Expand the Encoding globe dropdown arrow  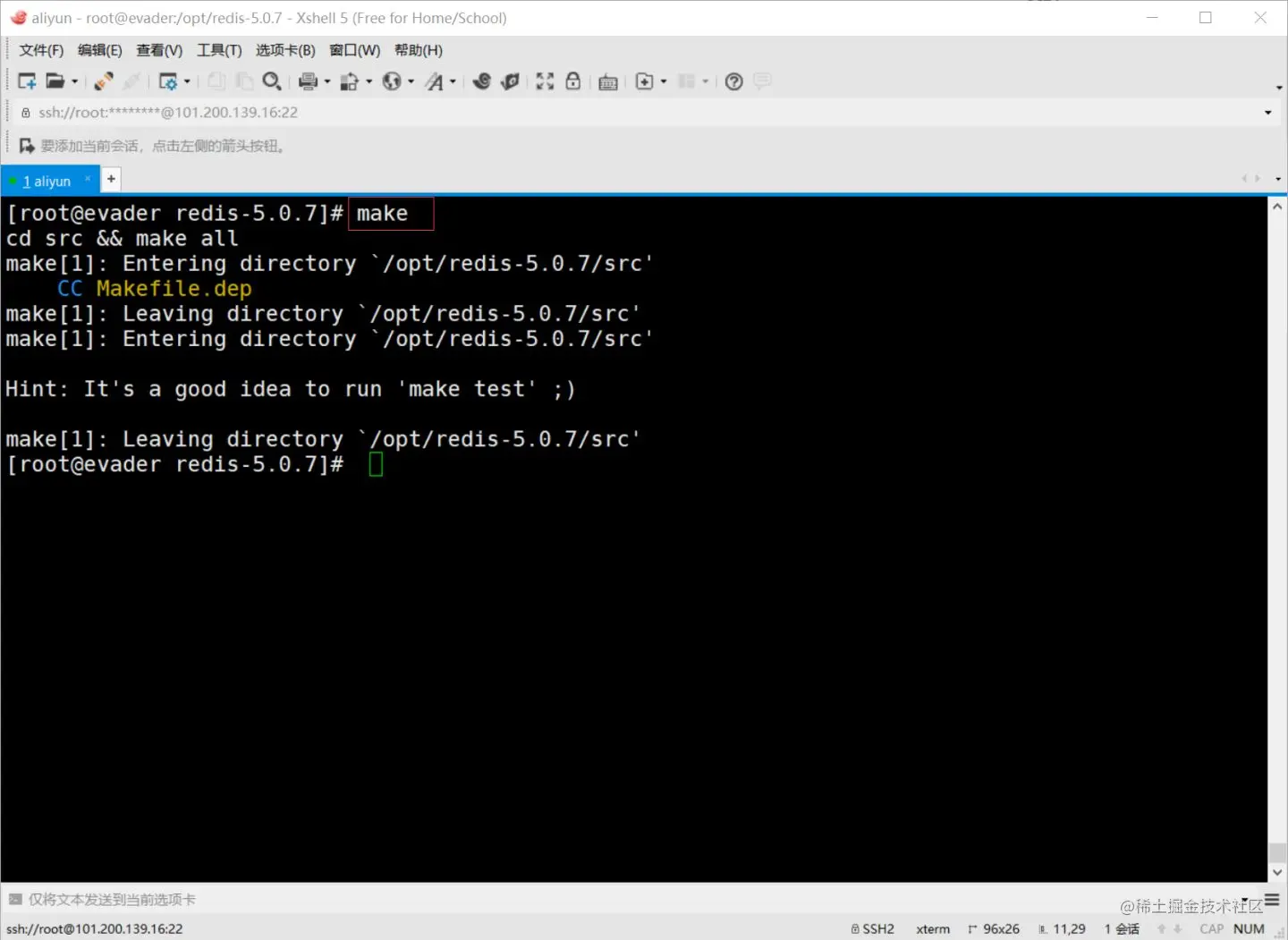pyautogui.click(x=411, y=81)
